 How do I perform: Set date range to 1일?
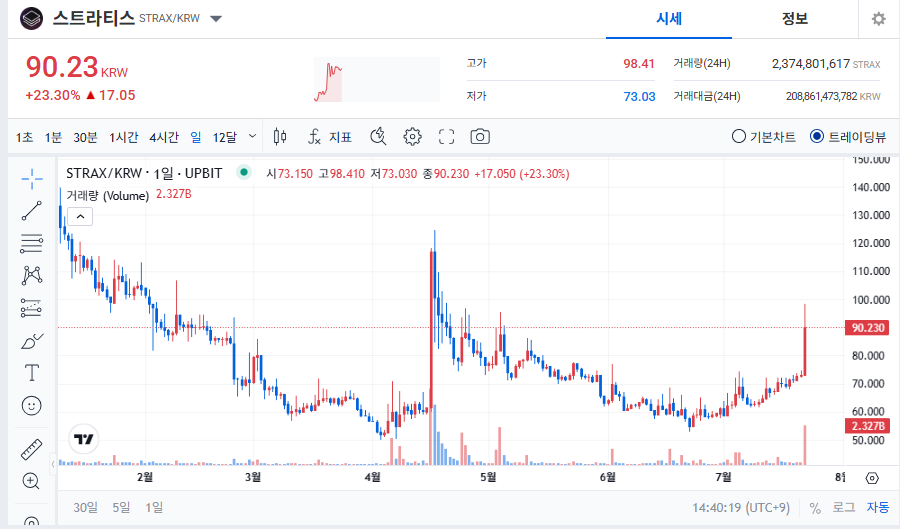click(154, 508)
